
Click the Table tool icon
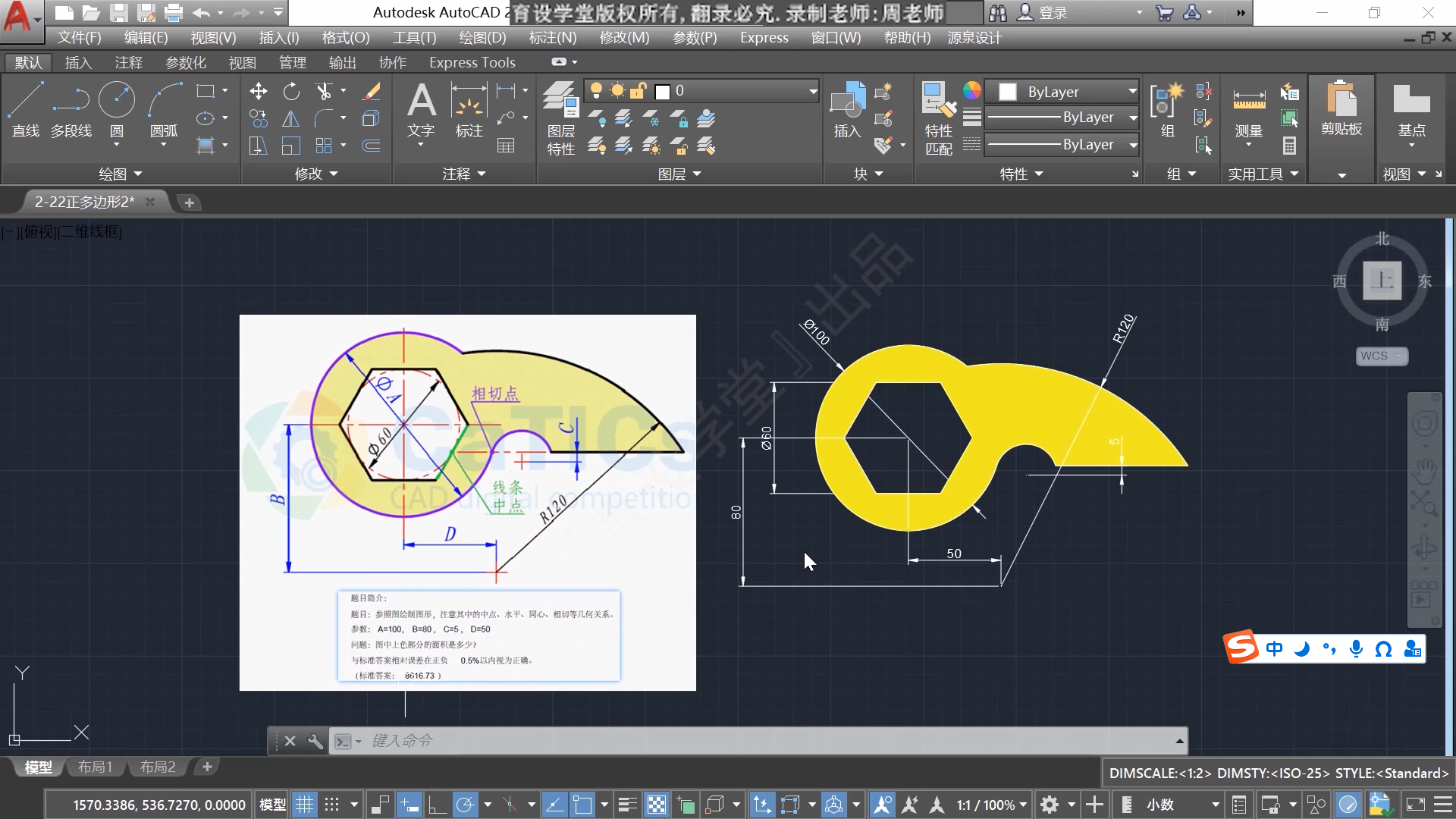tap(506, 146)
